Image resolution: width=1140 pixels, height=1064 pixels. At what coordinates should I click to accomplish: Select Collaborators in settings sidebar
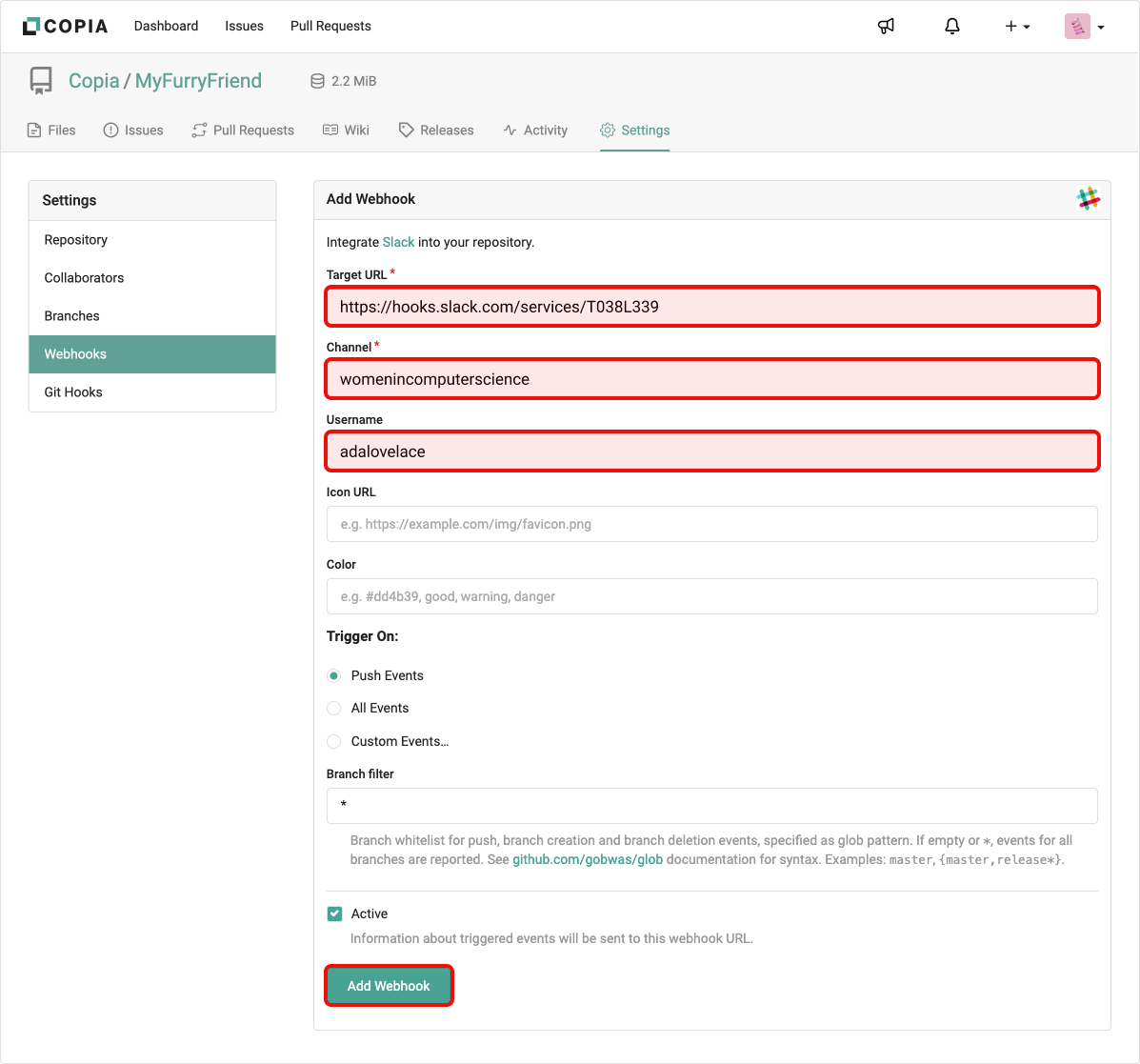coord(152,278)
